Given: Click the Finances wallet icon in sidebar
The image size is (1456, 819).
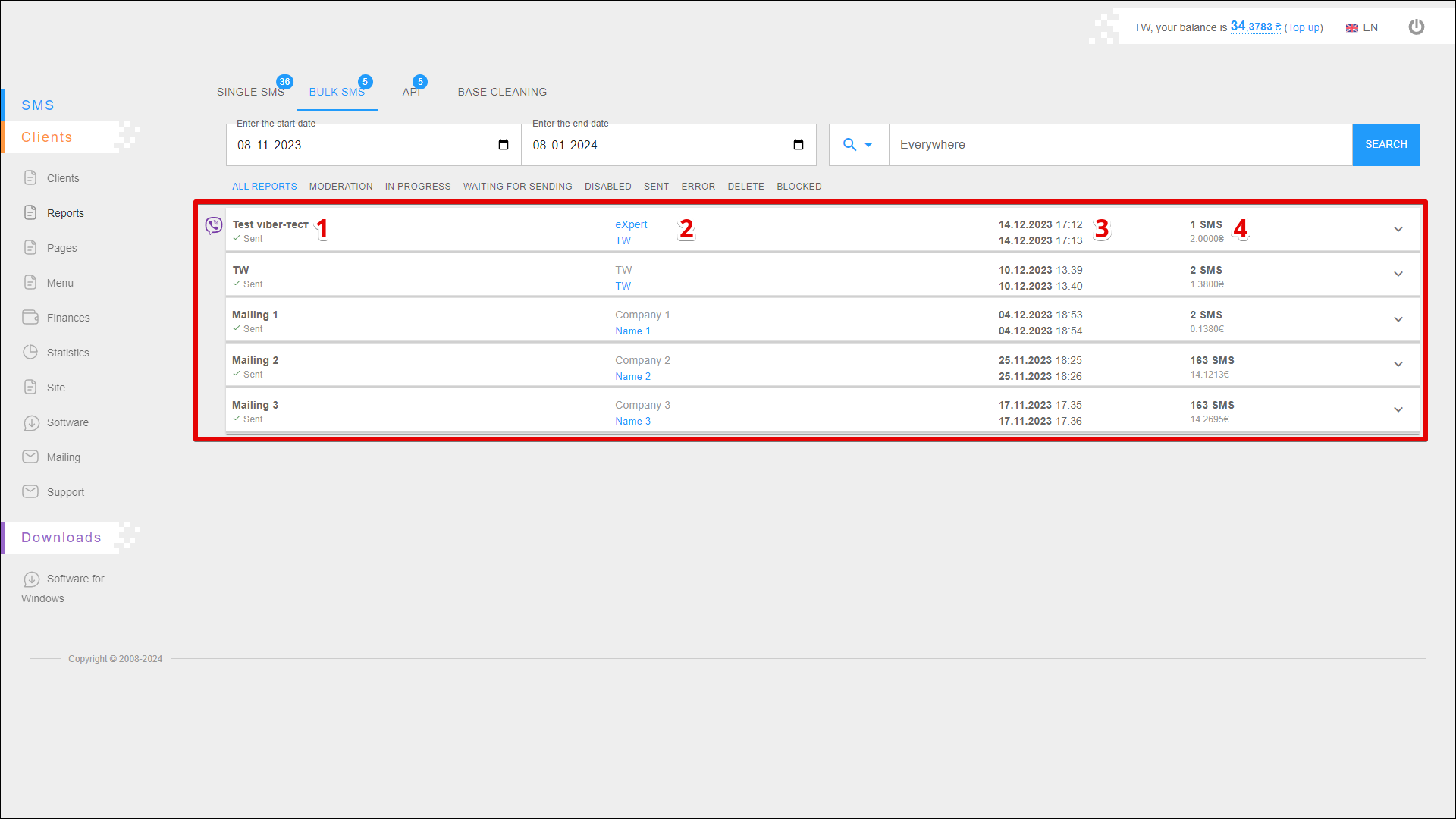Looking at the screenshot, I should click(x=30, y=317).
